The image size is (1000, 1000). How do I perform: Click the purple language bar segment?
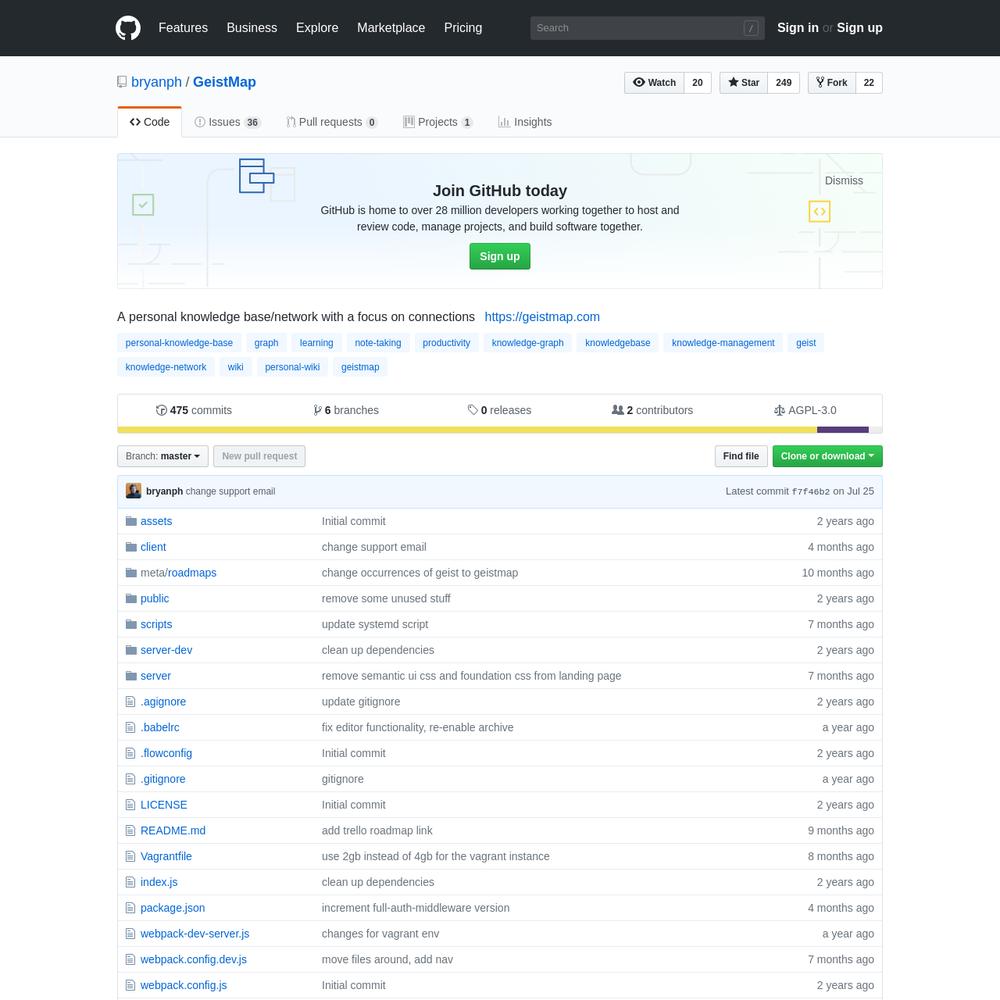[842, 430]
